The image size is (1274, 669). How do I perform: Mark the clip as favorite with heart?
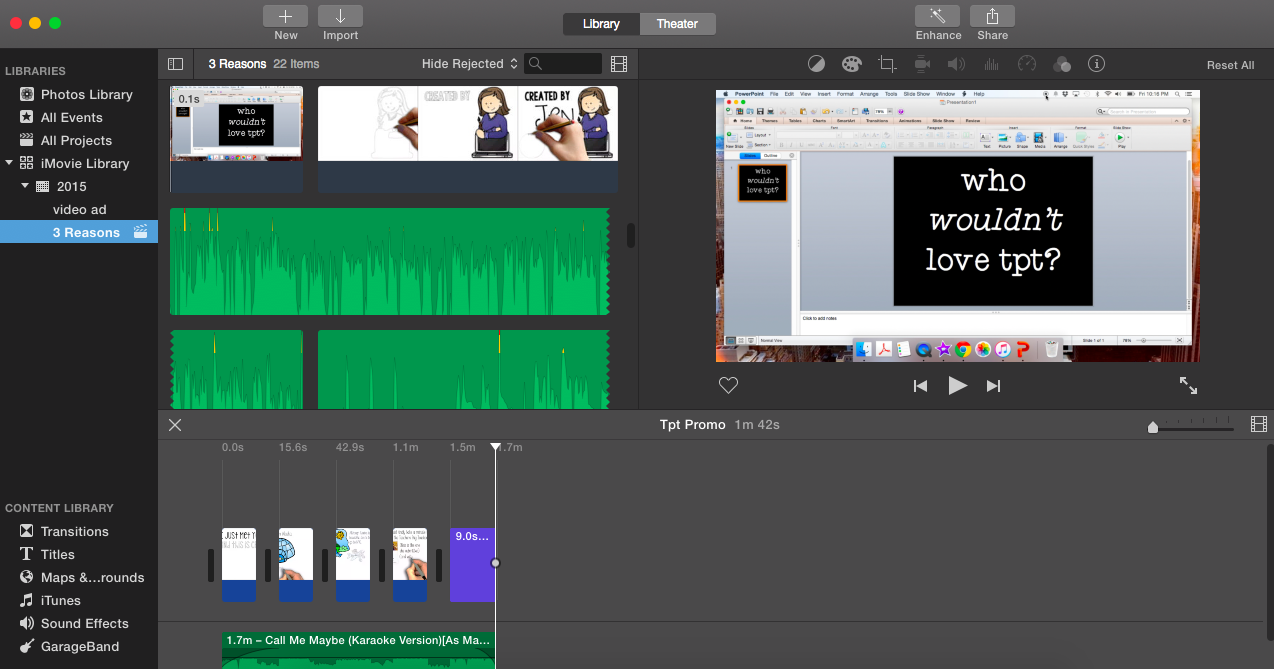(728, 385)
